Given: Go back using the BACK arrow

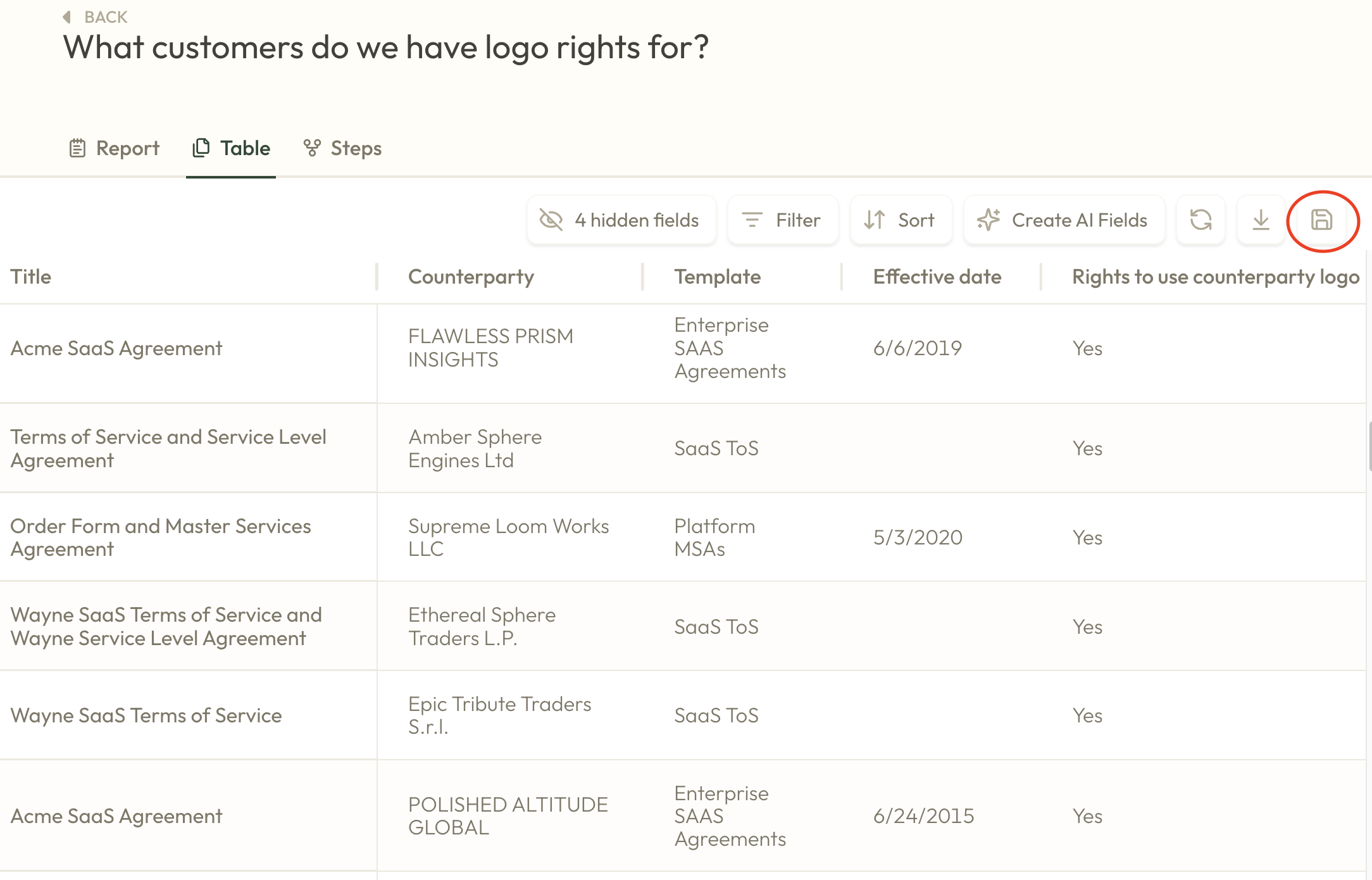Looking at the screenshot, I should [x=95, y=17].
